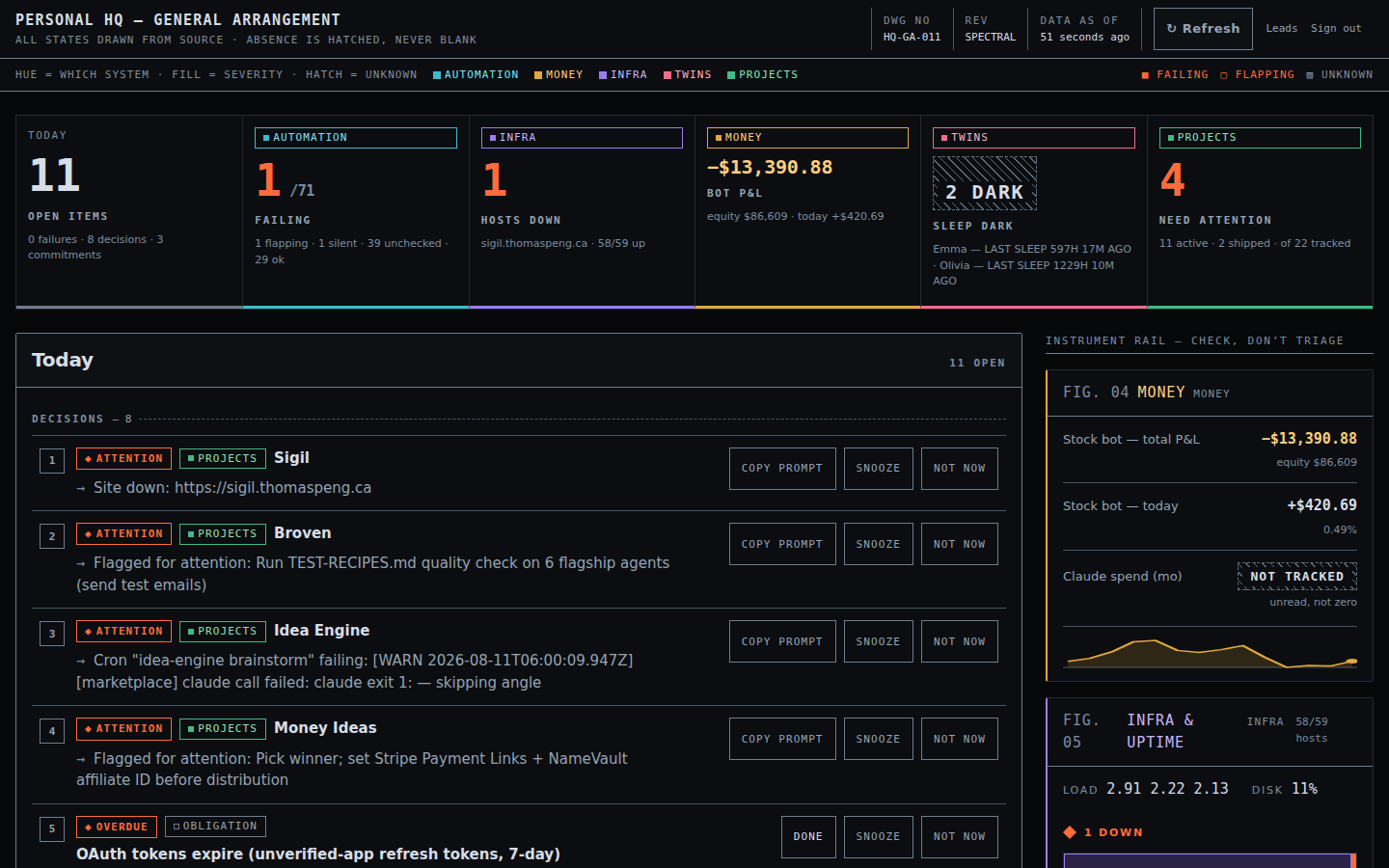Snooze the Broven decision
Screen dimensions: 1389x868
click(878, 544)
